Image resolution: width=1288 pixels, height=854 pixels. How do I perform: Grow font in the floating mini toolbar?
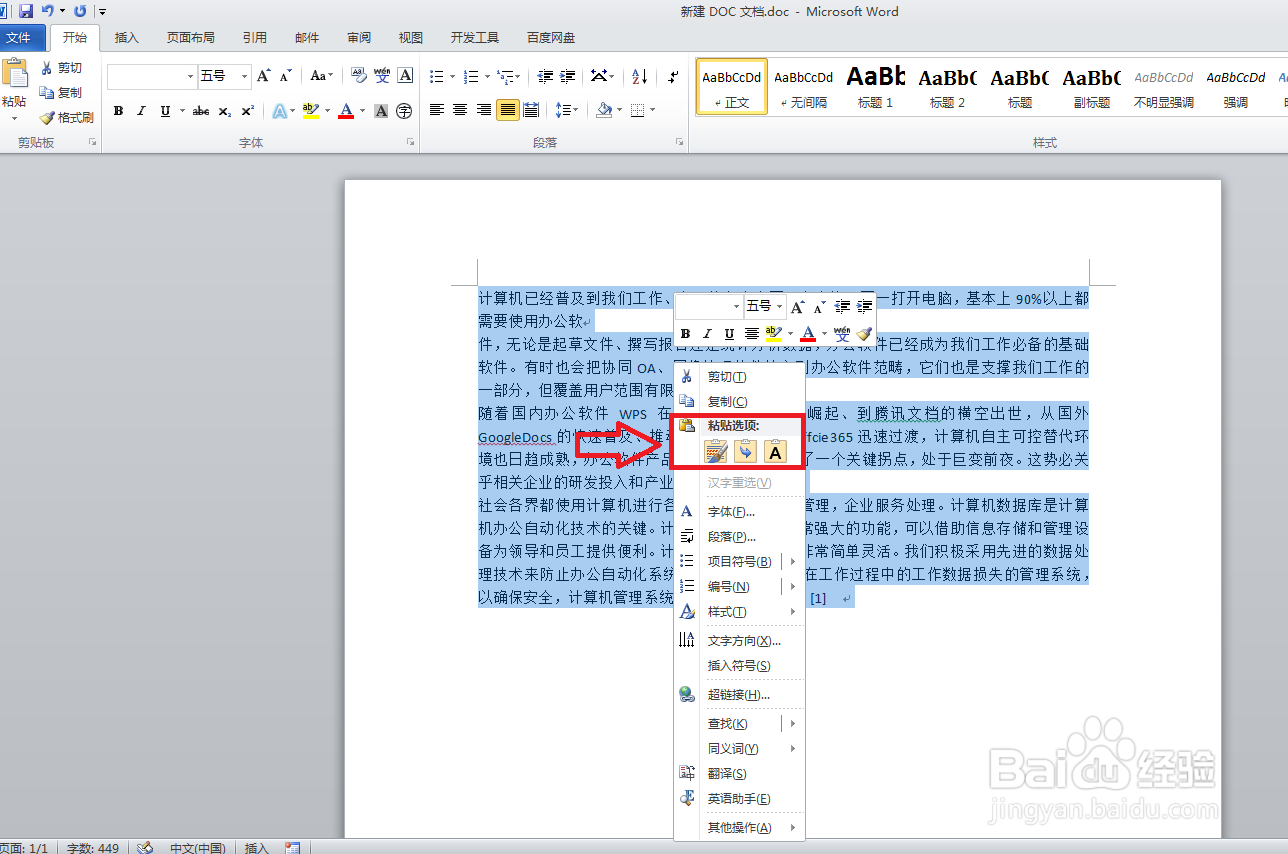pos(798,307)
